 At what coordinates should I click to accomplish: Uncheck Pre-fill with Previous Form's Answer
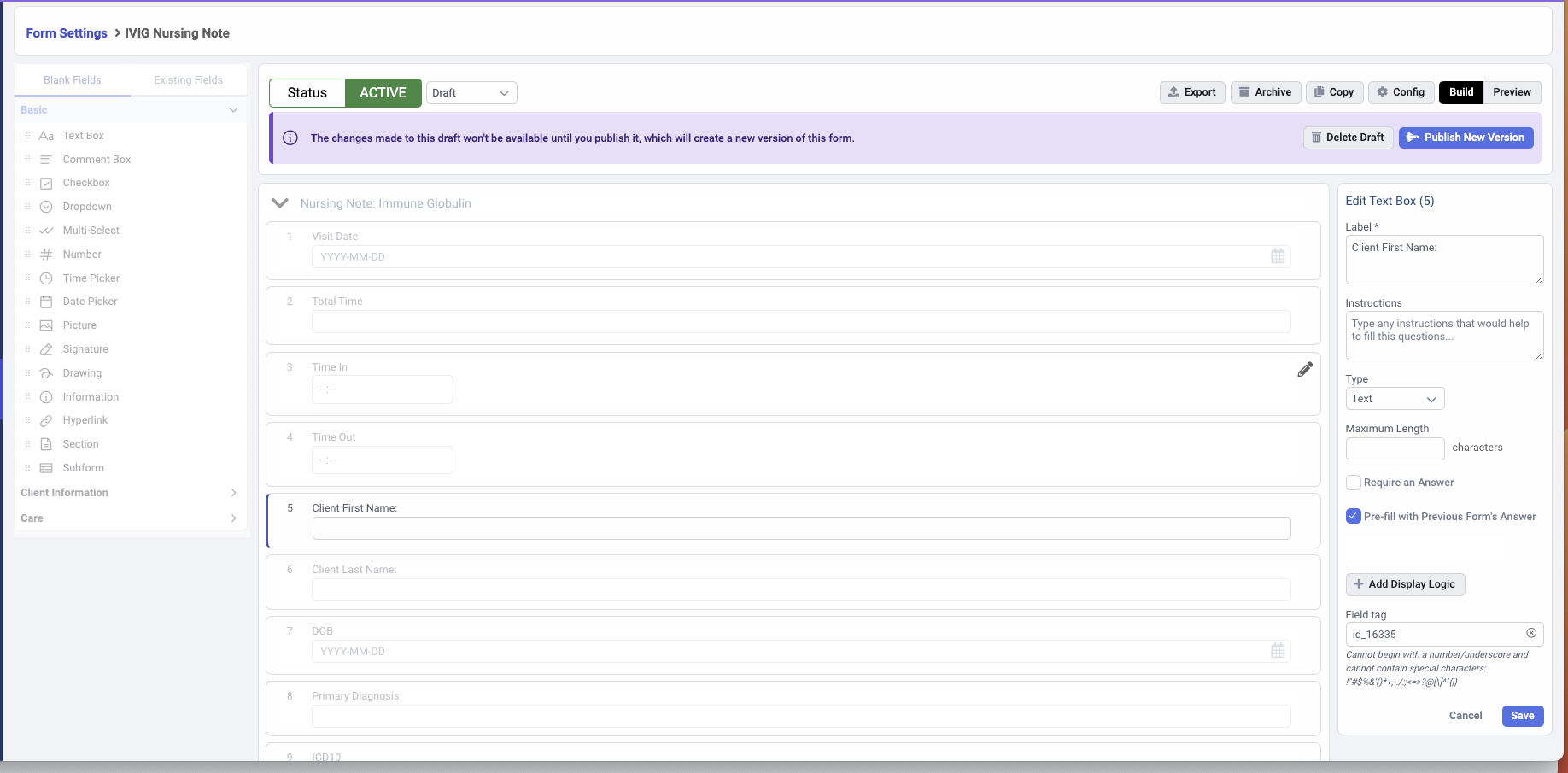pos(1353,516)
